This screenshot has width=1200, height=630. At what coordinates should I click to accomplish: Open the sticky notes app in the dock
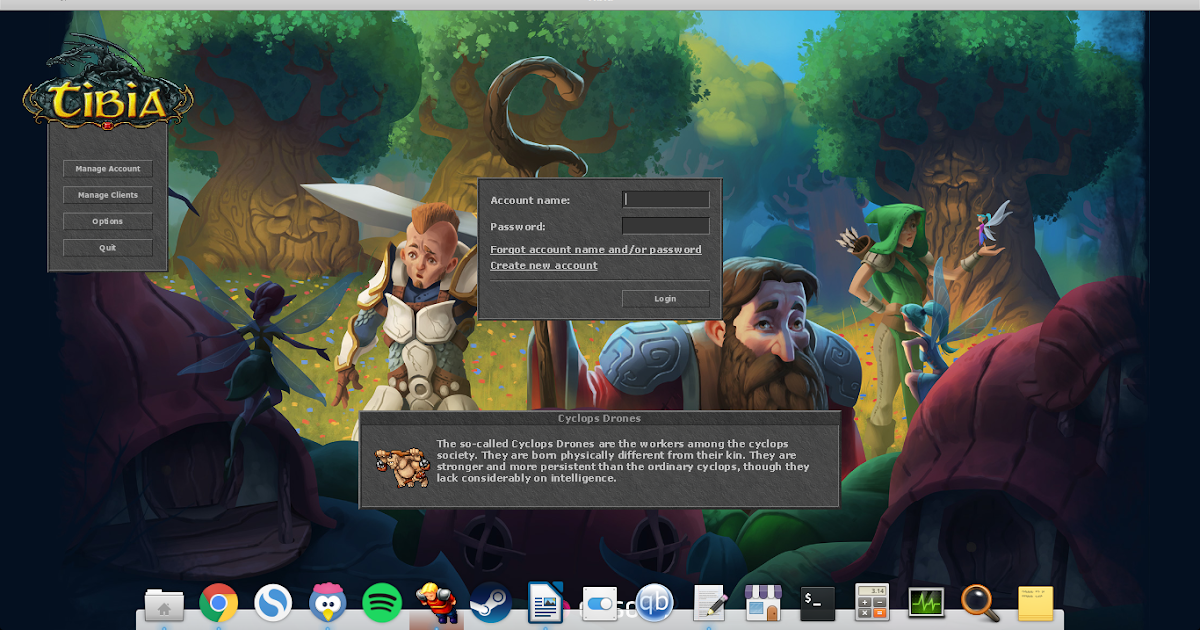[1035, 603]
